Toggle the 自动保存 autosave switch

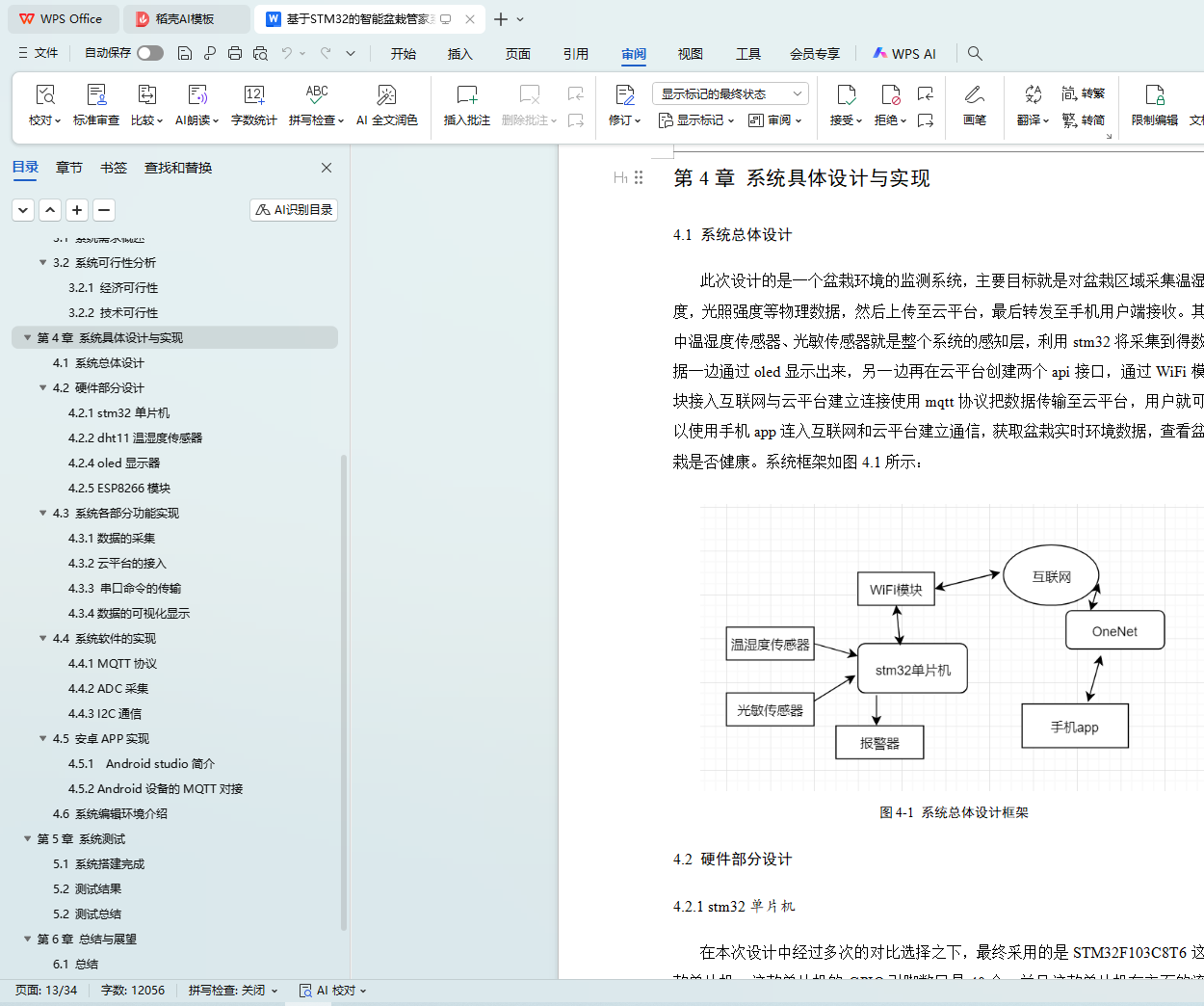click(x=149, y=53)
